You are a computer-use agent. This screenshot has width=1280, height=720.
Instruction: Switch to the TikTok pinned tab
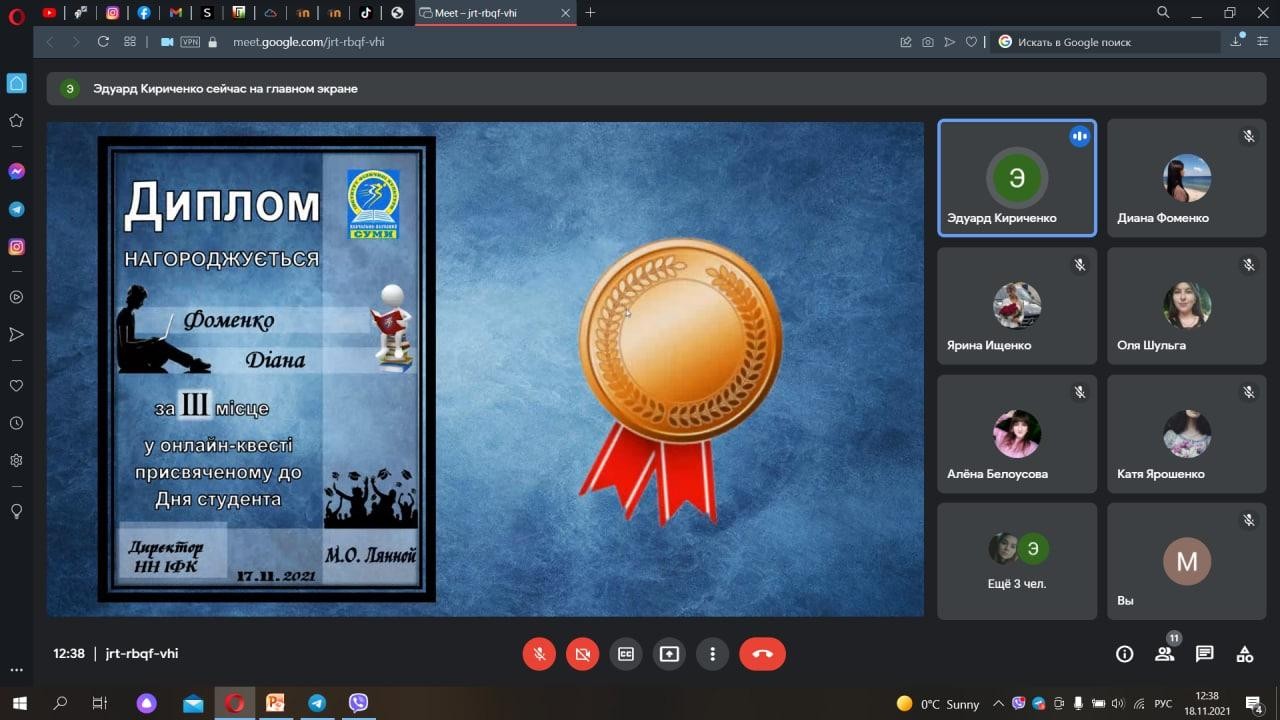pos(366,13)
